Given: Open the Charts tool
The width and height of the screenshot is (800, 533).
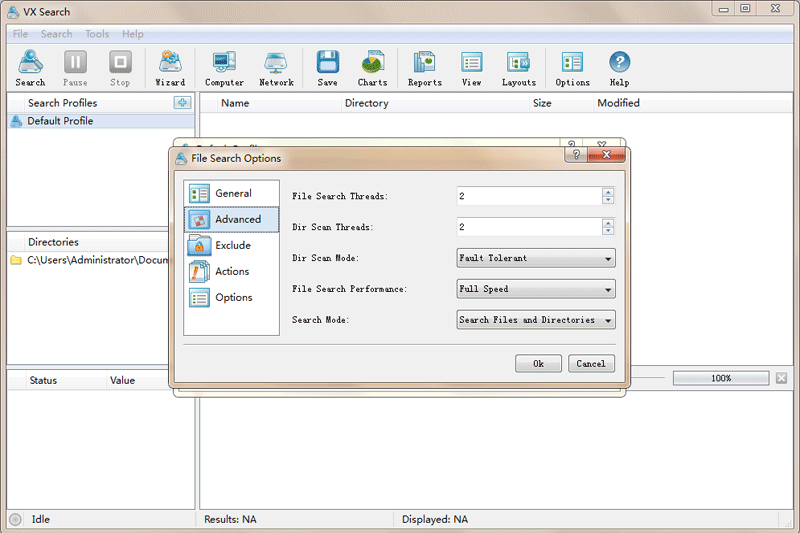Looking at the screenshot, I should (372, 68).
